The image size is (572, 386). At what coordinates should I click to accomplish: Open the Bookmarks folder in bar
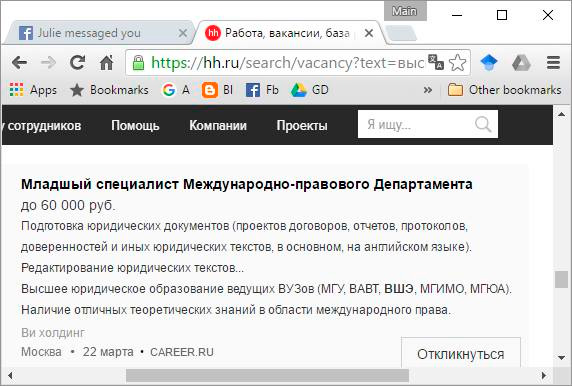(109, 90)
